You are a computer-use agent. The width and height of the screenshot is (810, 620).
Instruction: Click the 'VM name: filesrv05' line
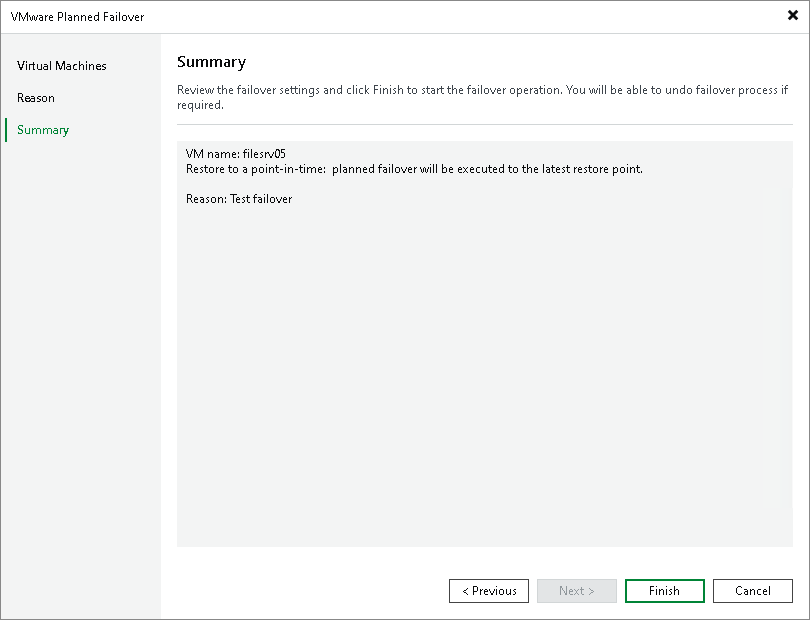click(x=236, y=154)
